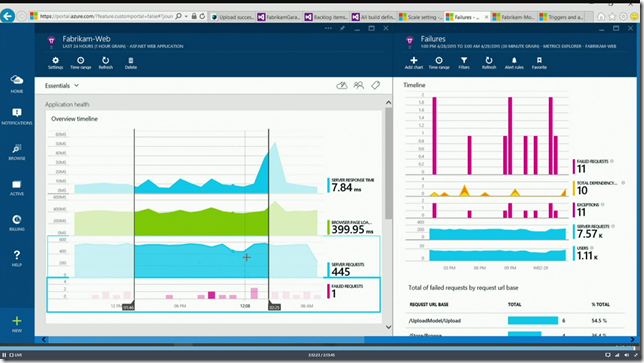Pin the Fabrikam-Web blade
The image size is (644, 363).
click(x=342, y=28)
